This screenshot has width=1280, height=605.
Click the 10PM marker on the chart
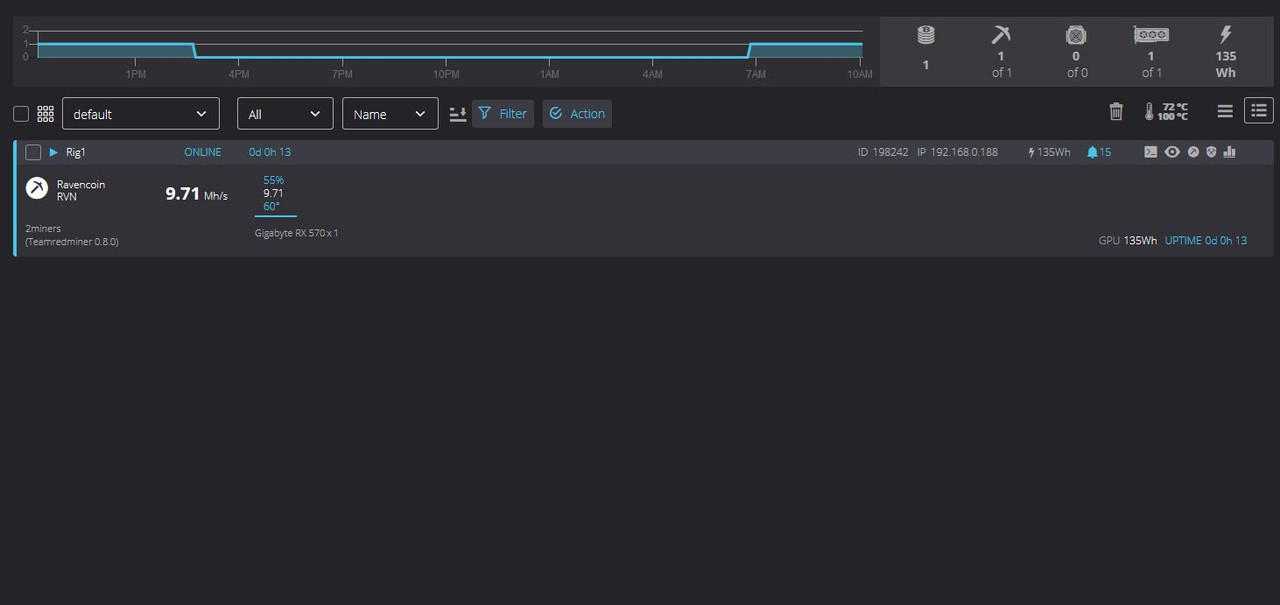tap(446, 74)
